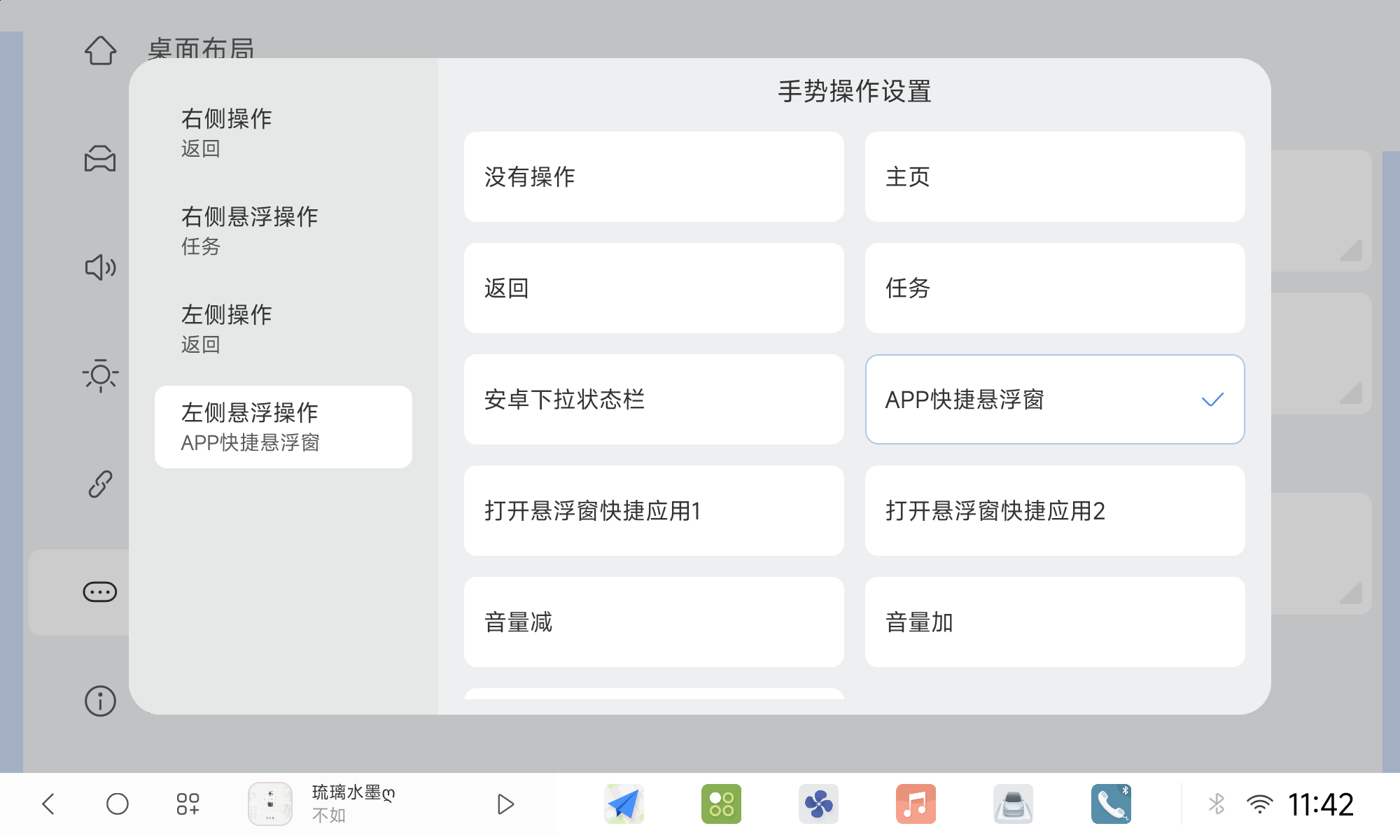Choose the 打开悬浮窗快捷应用1 option

click(x=654, y=511)
